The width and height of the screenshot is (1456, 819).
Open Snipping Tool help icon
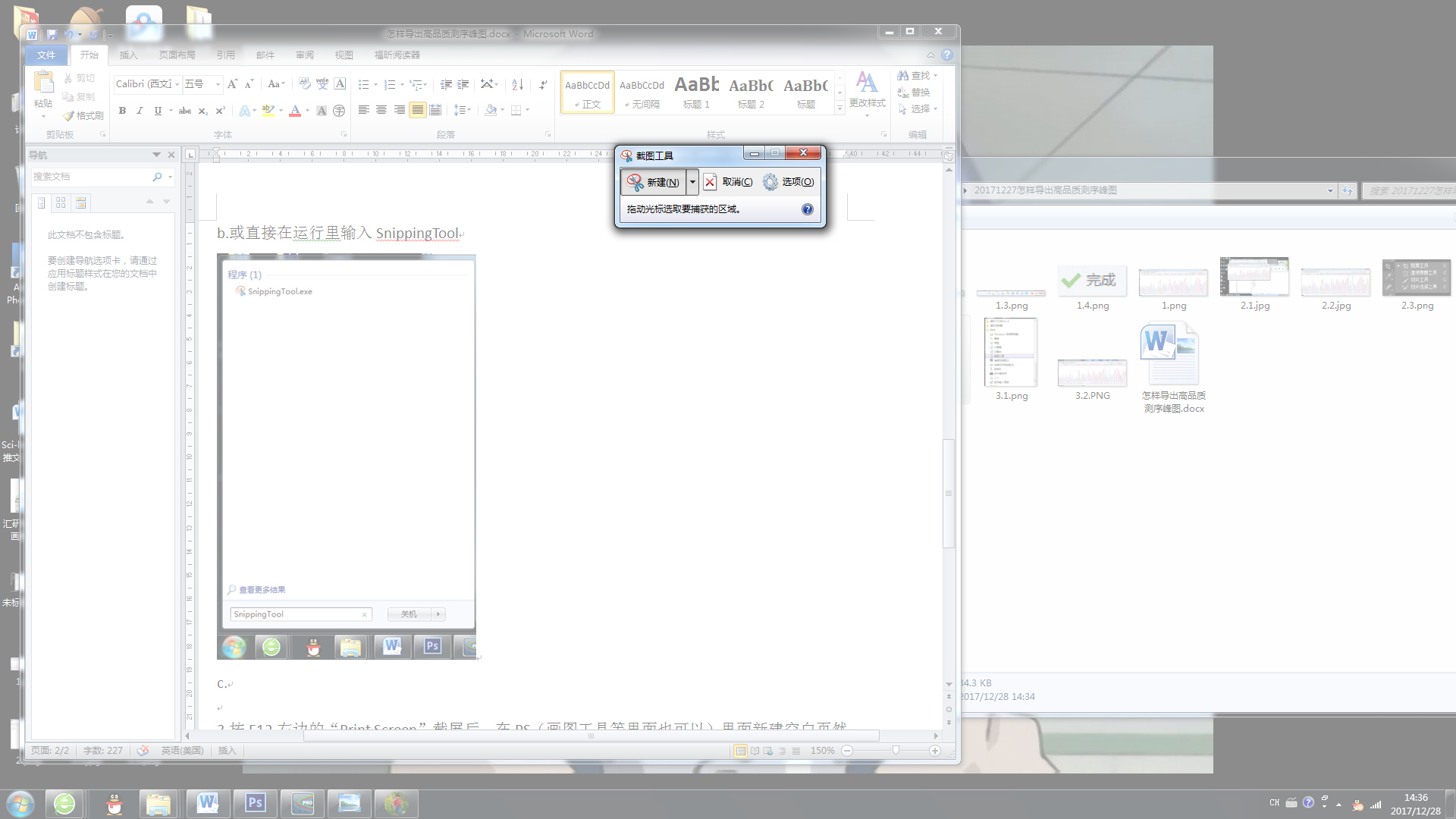click(x=808, y=209)
